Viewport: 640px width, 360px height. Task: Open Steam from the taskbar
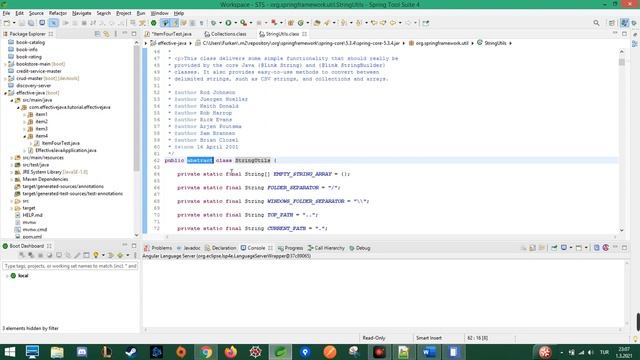point(131,352)
